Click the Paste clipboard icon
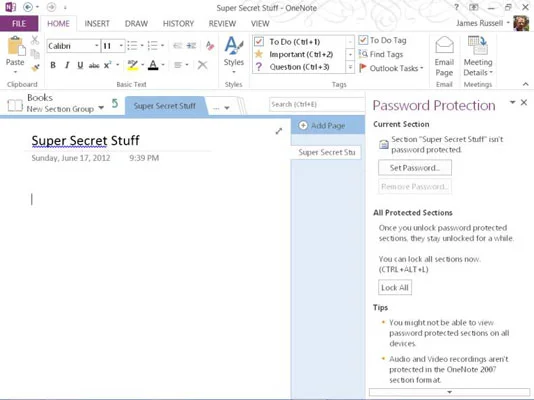The width and height of the screenshot is (534, 400). pyautogui.click(x=16, y=46)
